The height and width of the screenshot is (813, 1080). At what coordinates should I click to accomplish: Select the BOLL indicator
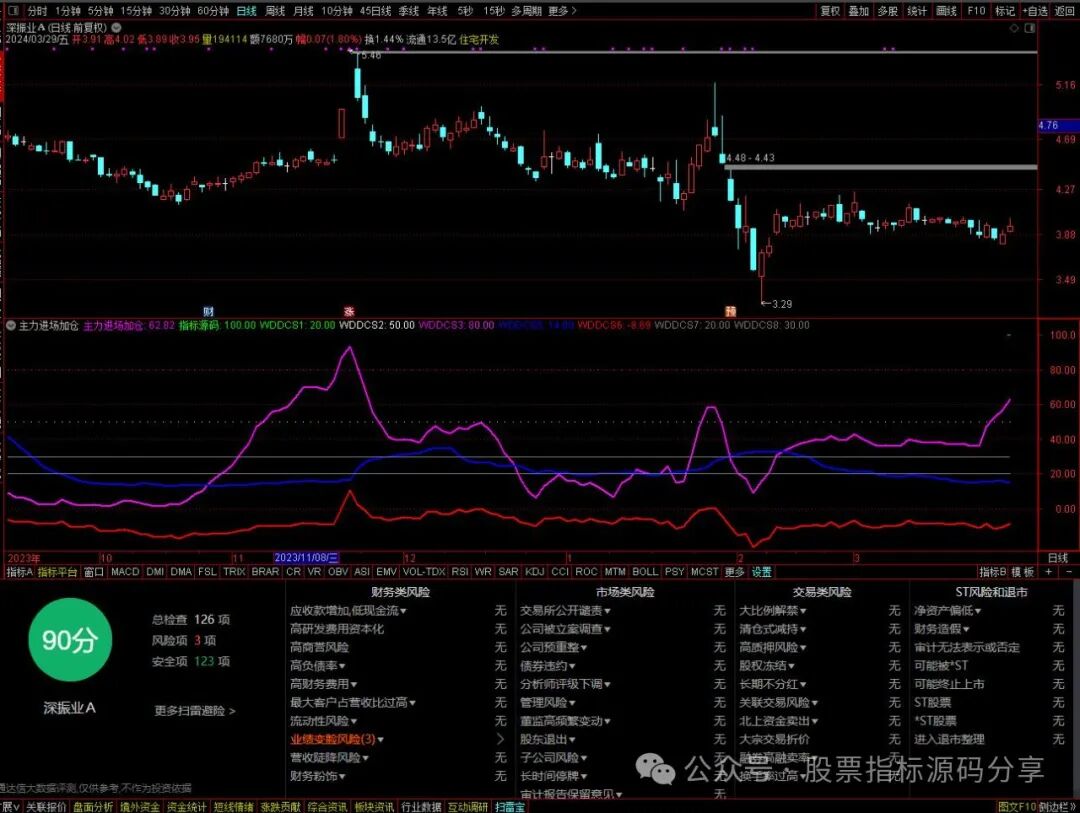pos(645,572)
